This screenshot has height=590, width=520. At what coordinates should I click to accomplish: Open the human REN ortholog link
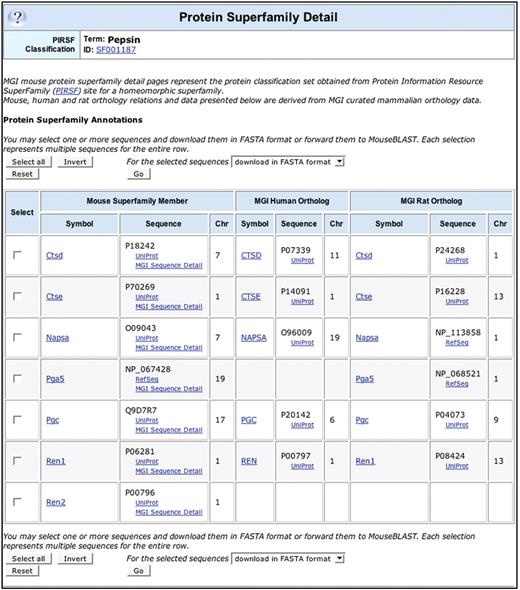coord(249,461)
